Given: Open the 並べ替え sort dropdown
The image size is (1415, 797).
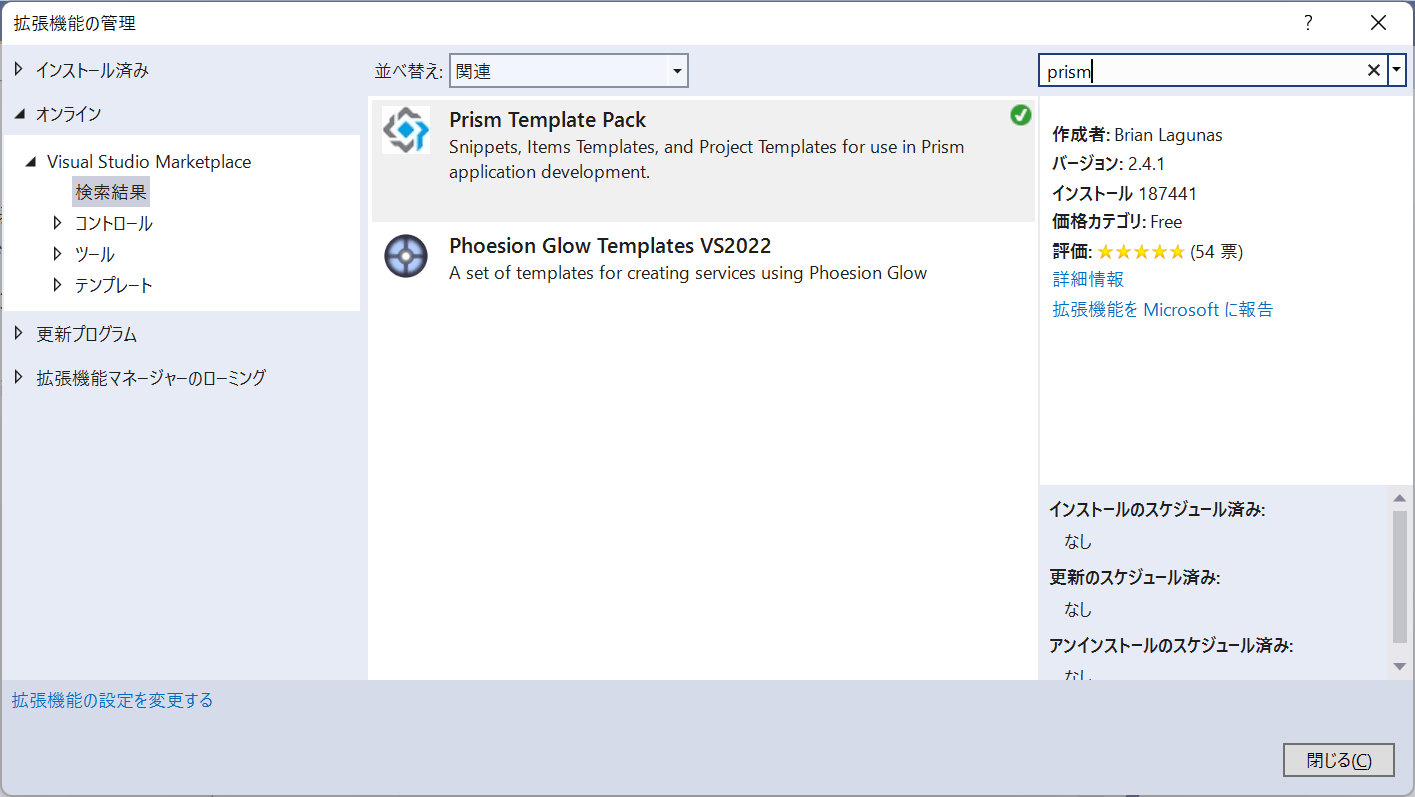Looking at the screenshot, I should [x=679, y=70].
